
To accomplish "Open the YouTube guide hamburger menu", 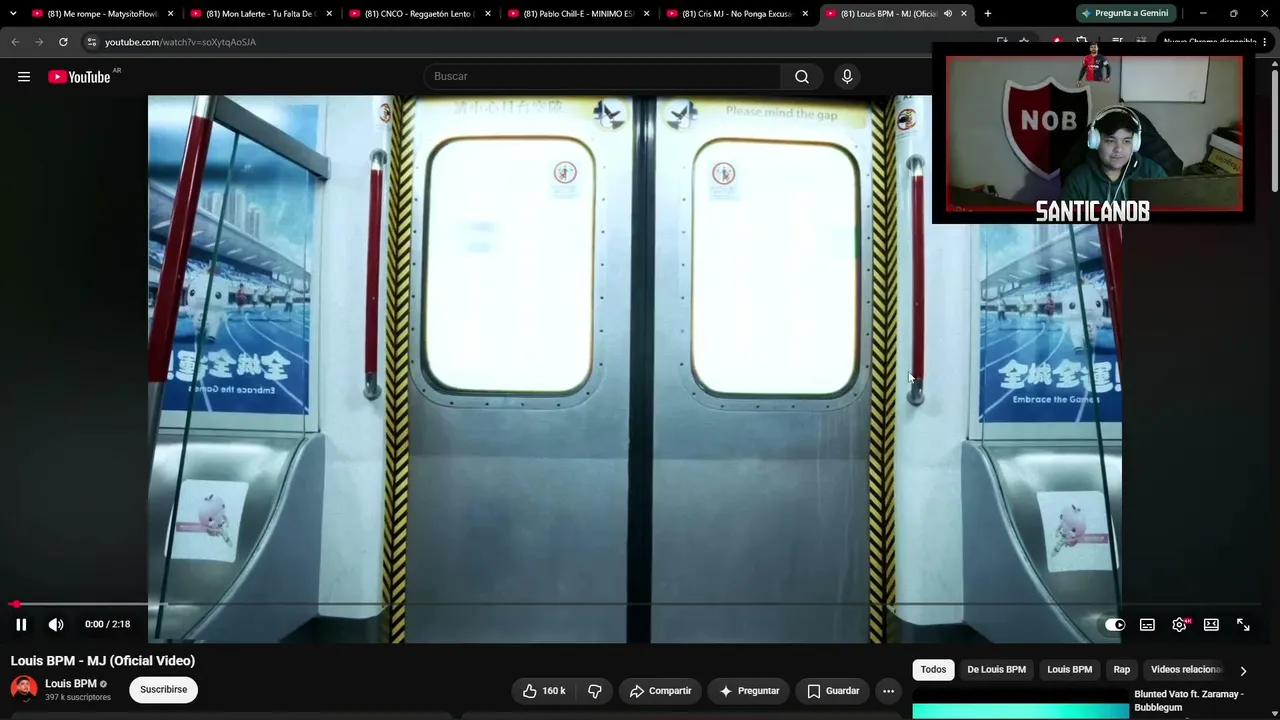I will 24,77.
